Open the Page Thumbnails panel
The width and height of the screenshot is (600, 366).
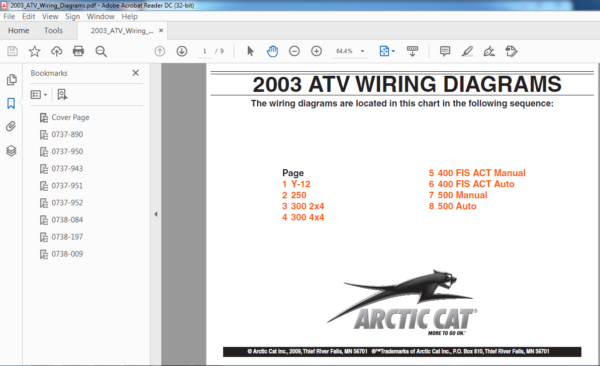11,80
